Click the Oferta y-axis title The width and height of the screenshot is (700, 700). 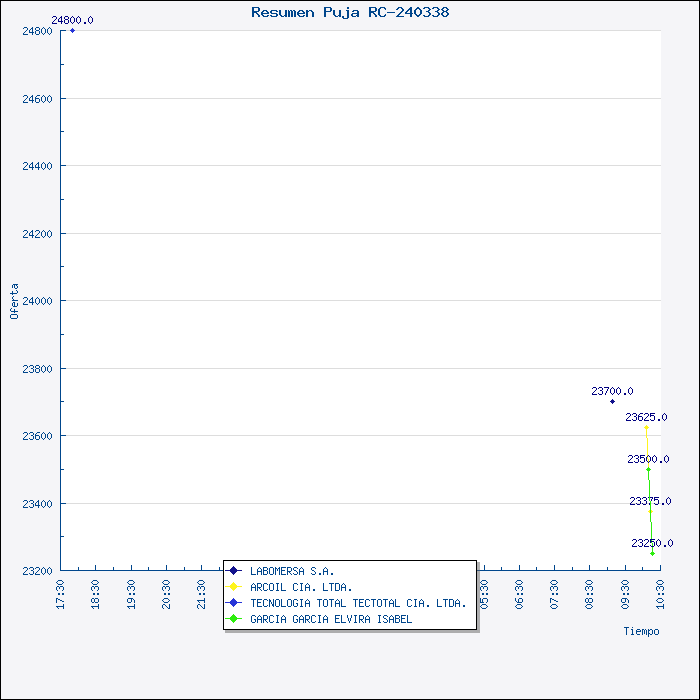coord(14,301)
